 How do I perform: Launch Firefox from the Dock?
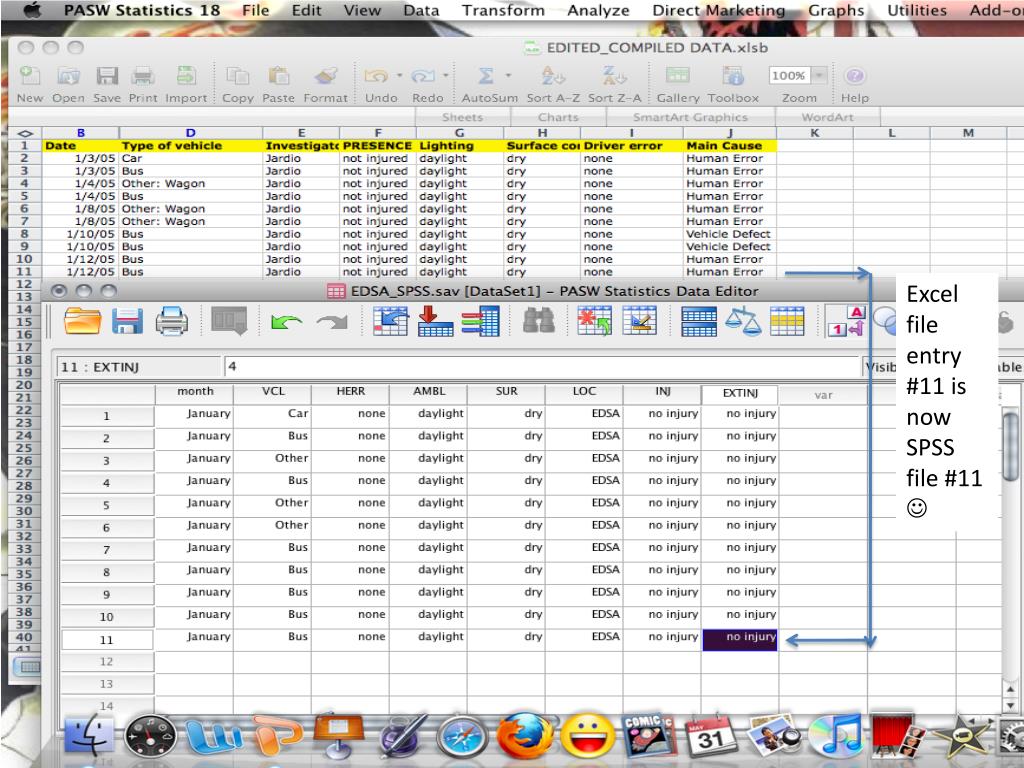coord(525,735)
